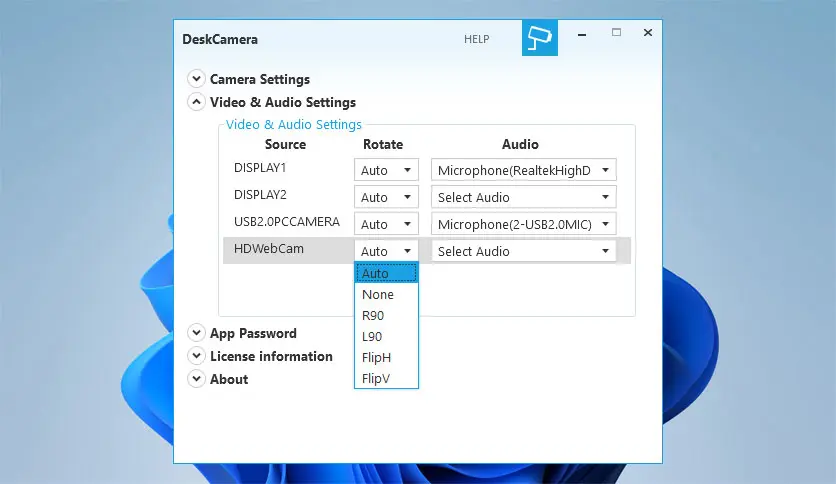
Task: Open the Rotate dropdown for DISPLAY2
Action: tap(386, 197)
